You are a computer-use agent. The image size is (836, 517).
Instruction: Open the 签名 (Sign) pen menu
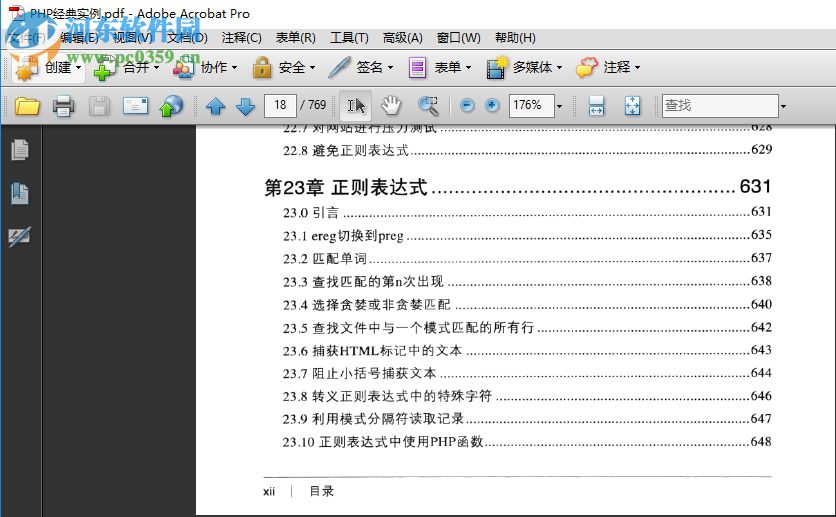(361, 68)
